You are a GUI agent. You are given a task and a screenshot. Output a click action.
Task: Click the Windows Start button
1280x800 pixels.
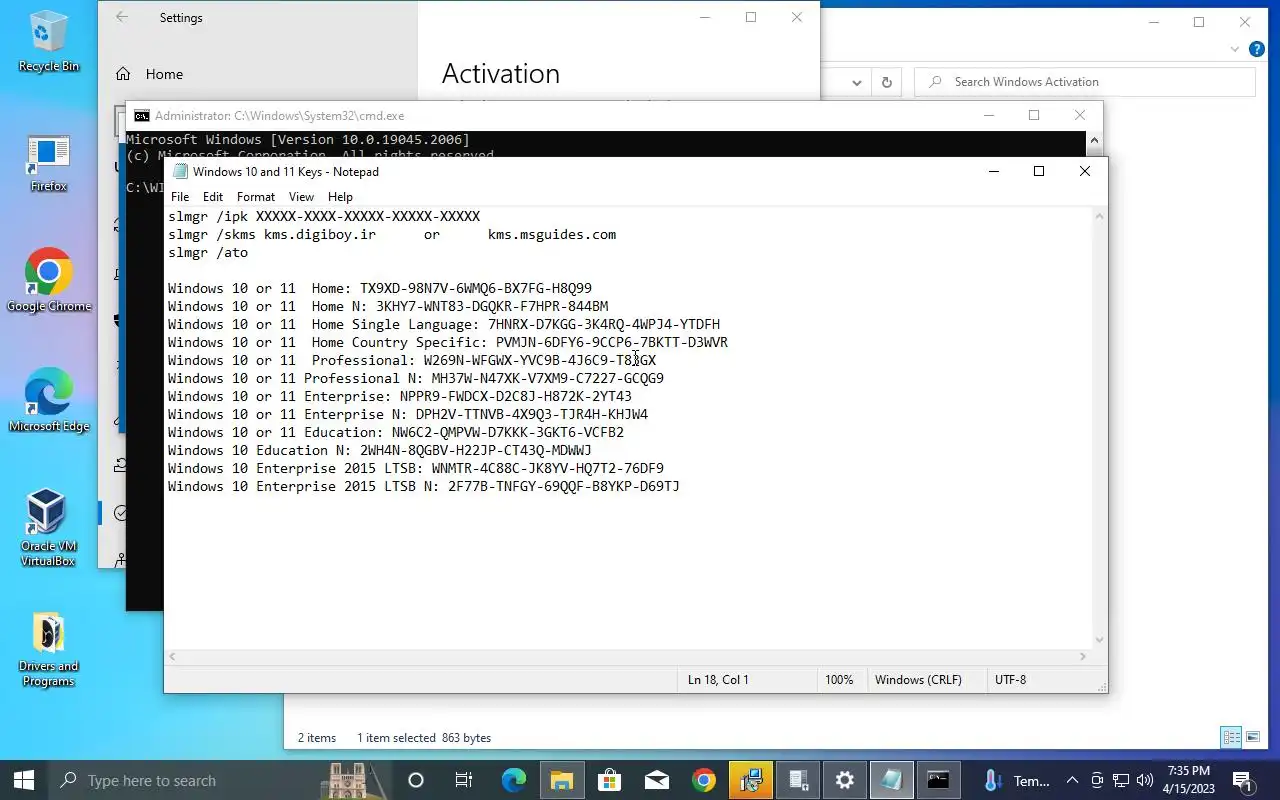23,780
